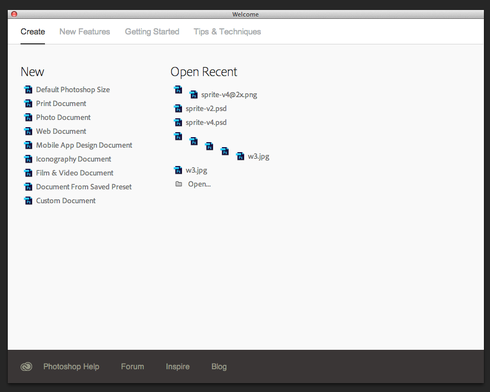Click file icon directly left of sprite-v4@2x.png
The height and width of the screenshot is (392, 490).
click(x=194, y=95)
